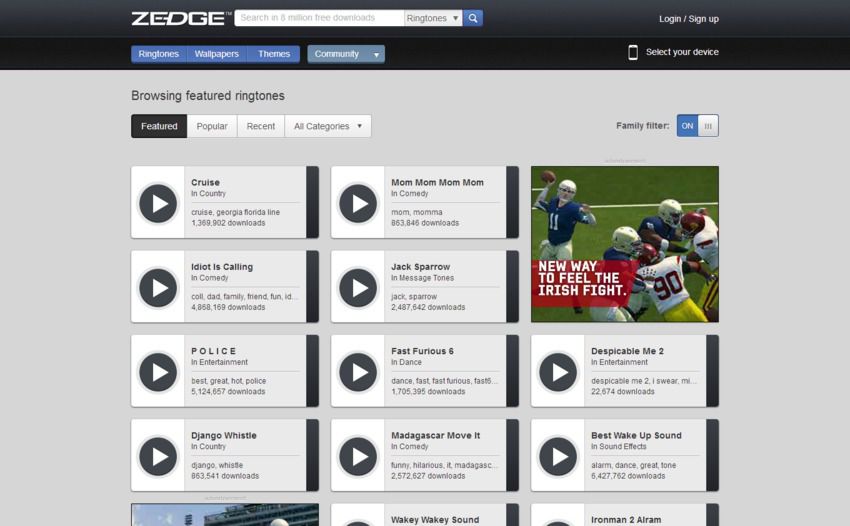Play the Despicable Me 2 ringtone
Viewport: 850px width, 526px height.
[558, 372]
